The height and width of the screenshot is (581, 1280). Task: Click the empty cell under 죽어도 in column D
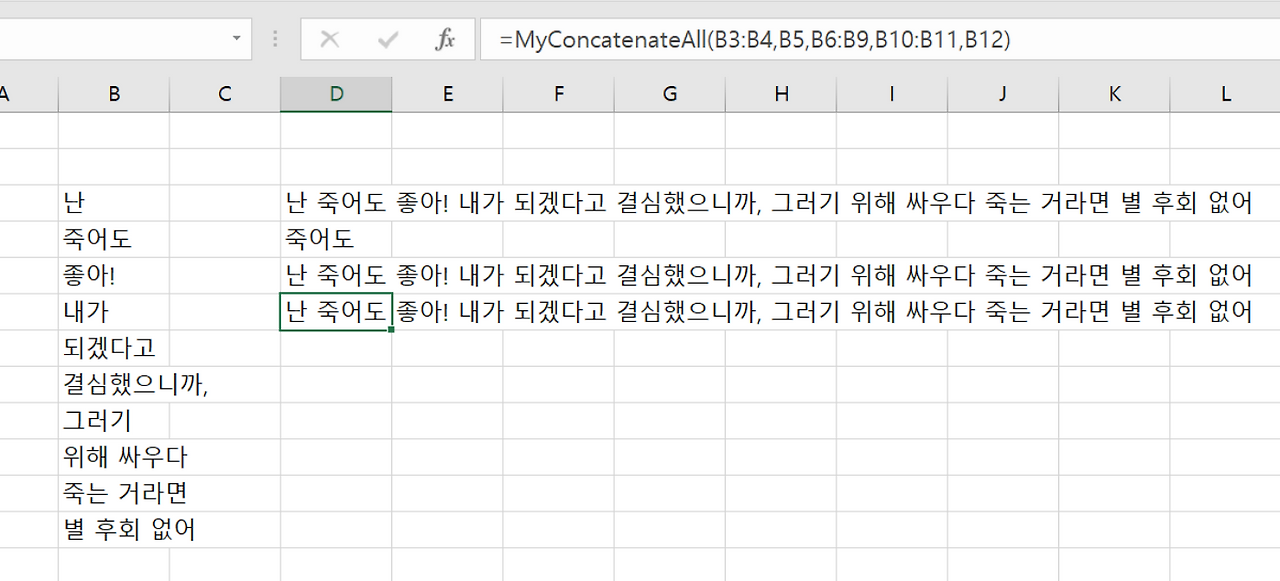[336, 347]
